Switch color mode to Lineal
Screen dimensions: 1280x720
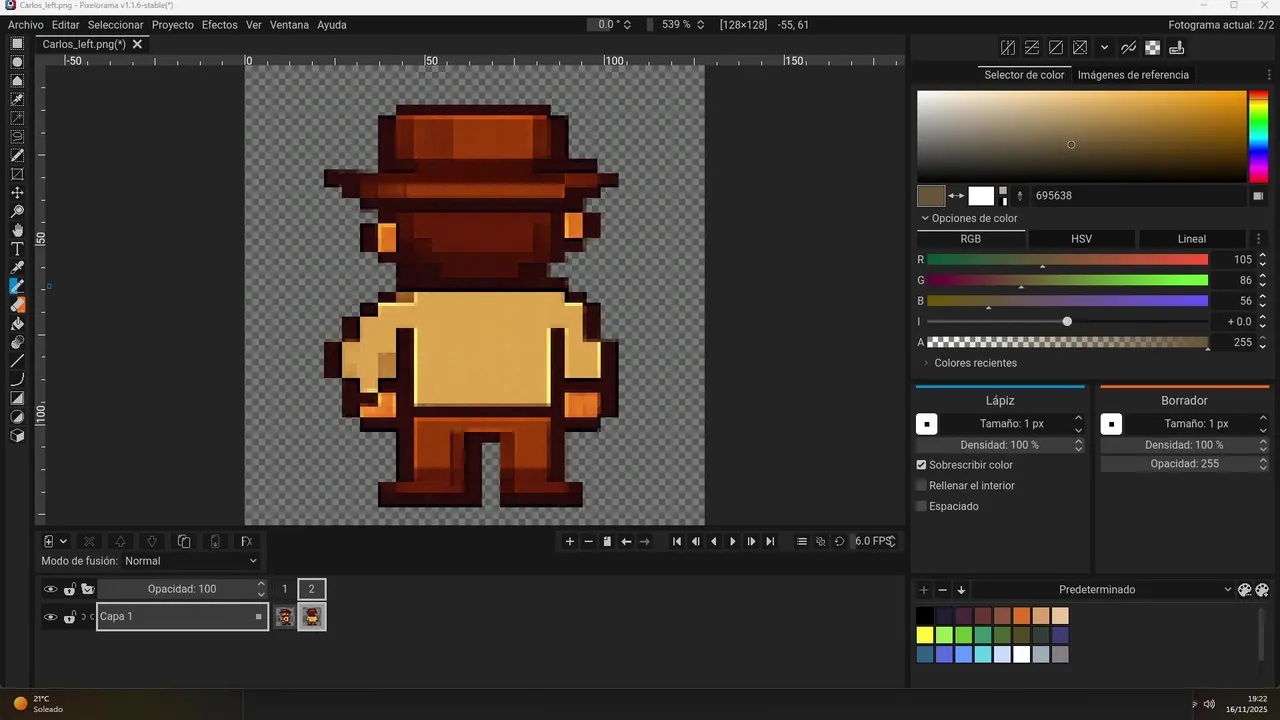coord(1192,239)
